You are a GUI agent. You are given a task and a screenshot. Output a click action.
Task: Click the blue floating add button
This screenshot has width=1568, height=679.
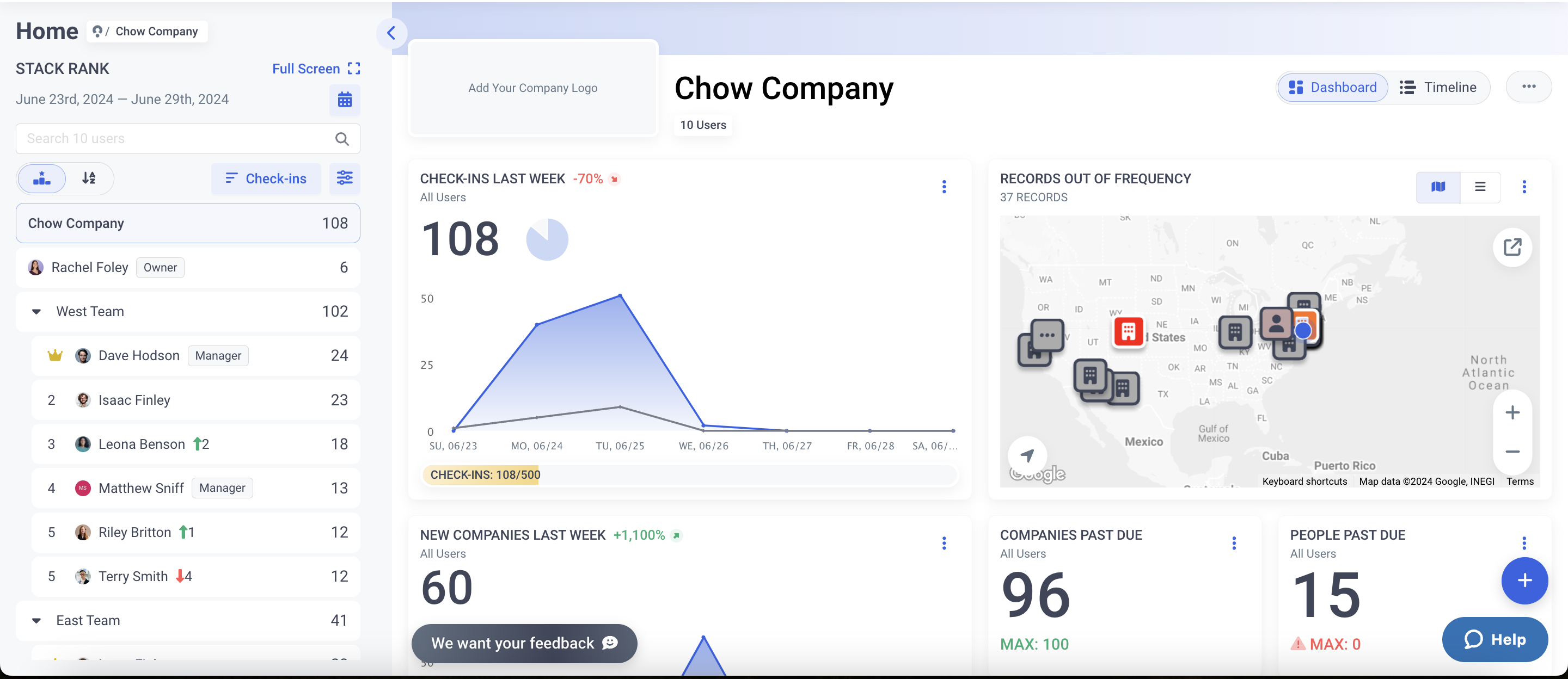[1524, 581]
